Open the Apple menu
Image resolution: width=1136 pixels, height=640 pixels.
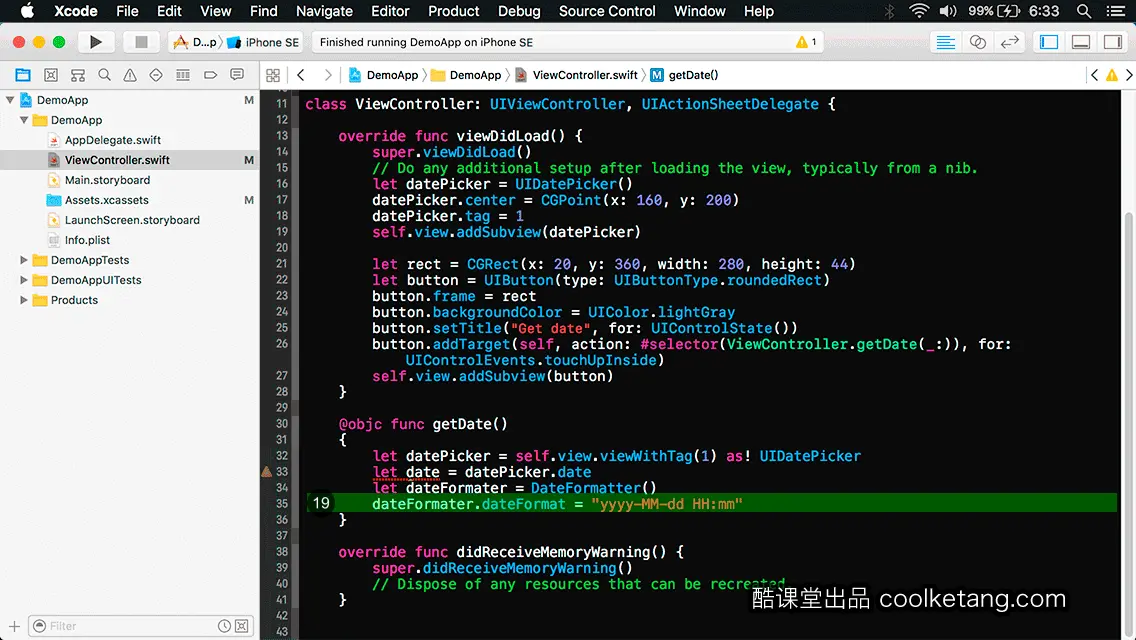tap(27, 11)
